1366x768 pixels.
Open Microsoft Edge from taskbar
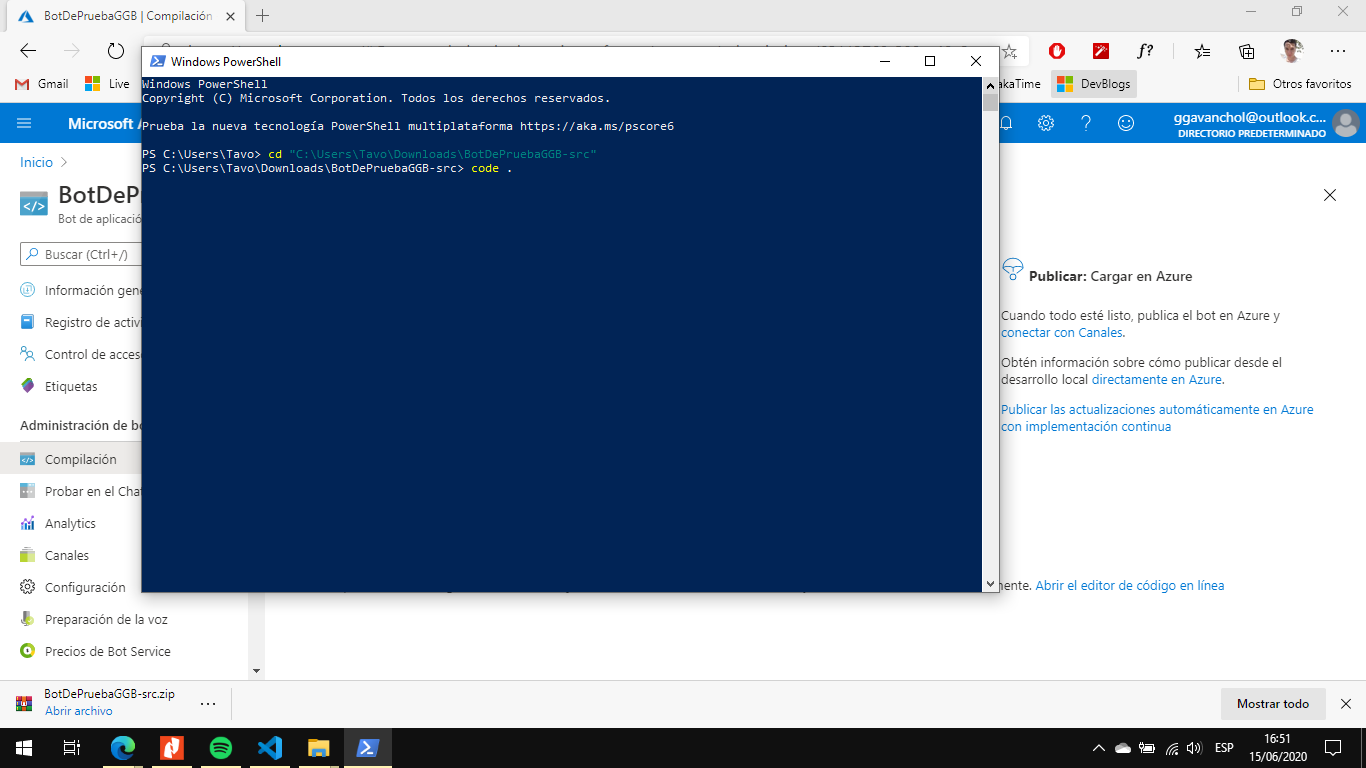point(123,747)
